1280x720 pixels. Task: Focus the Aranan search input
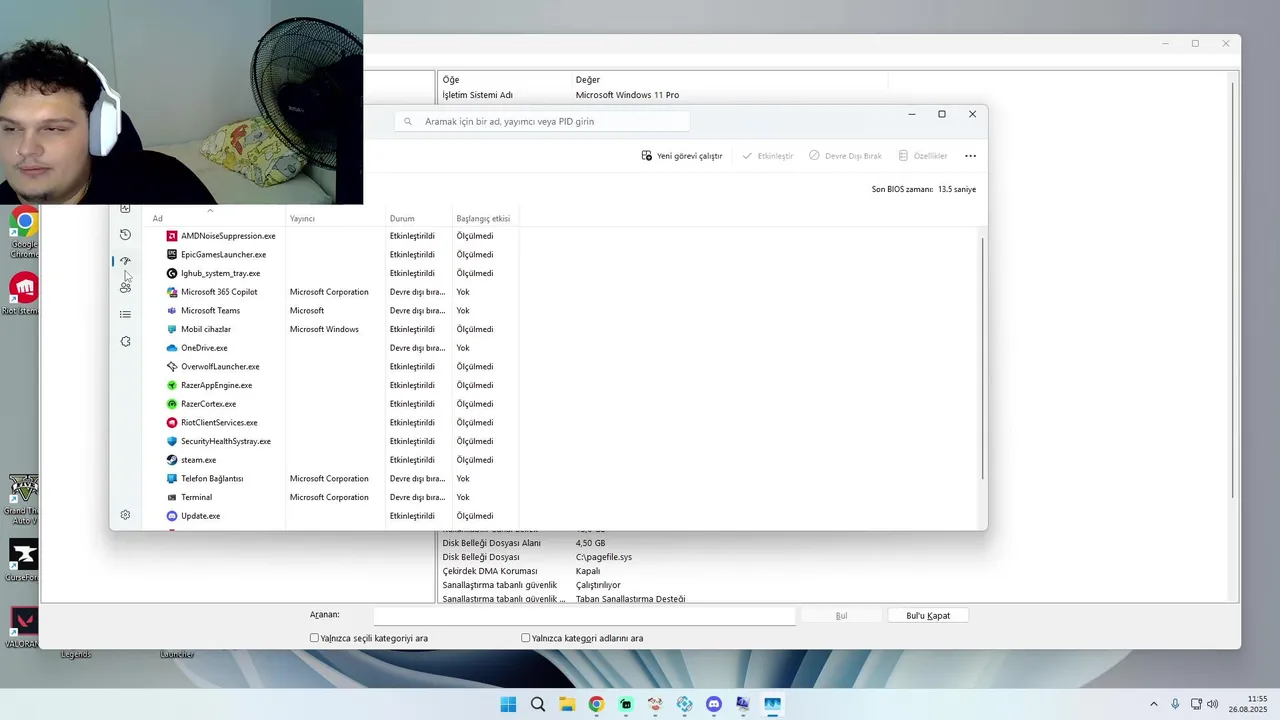(584, 616)
